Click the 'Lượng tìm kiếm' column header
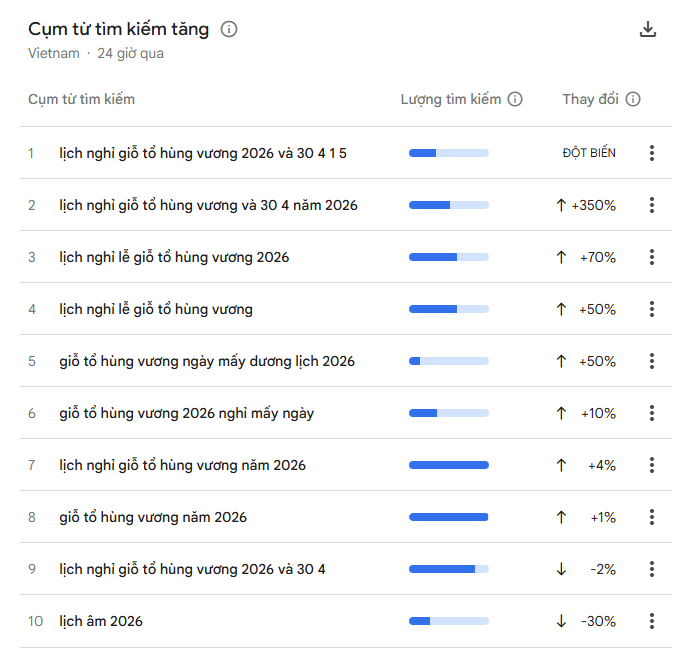Viewport: 677px width, 649px height. point(450,99)
